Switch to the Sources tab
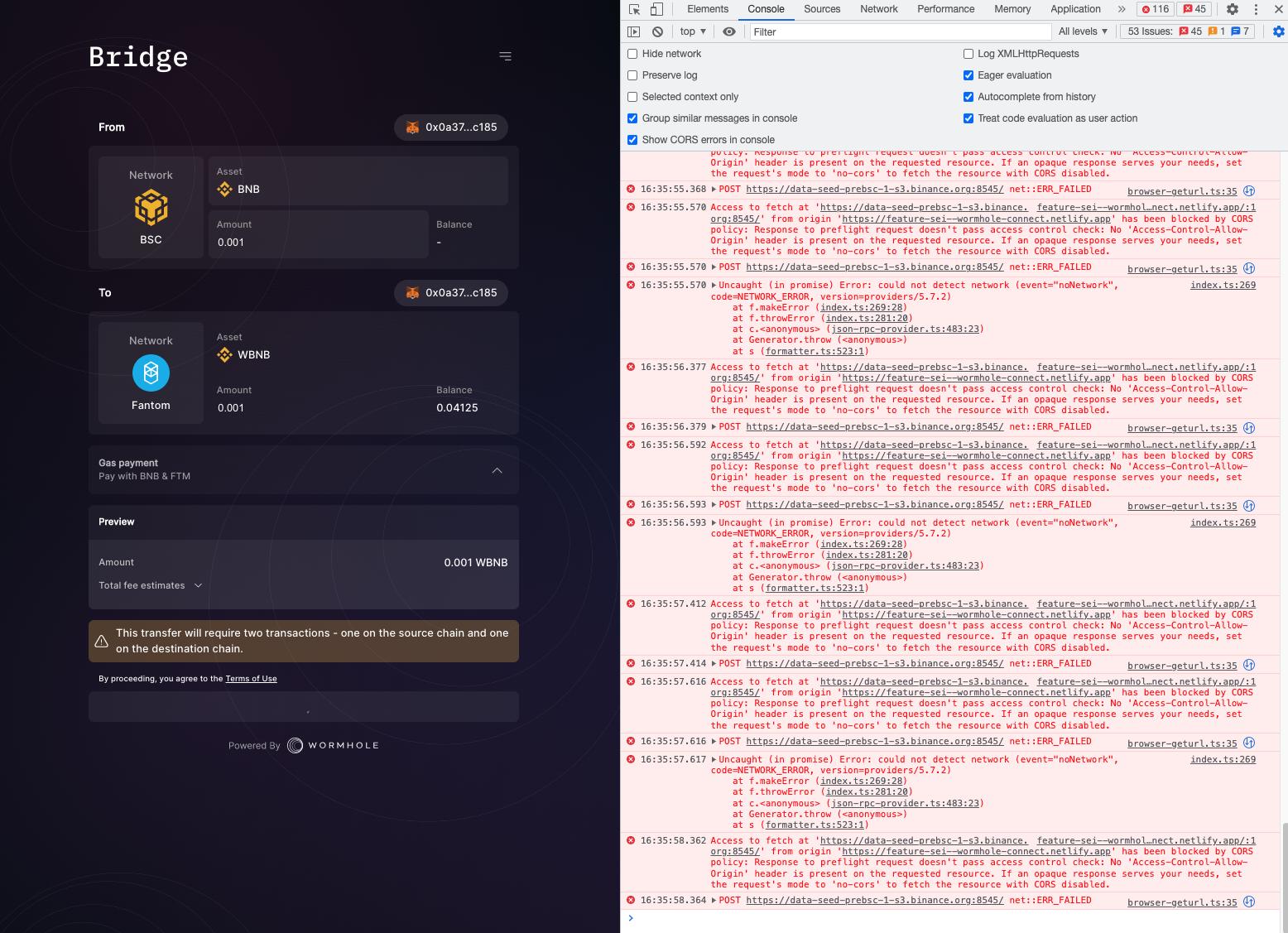The height and width of the screenshot is (933, 1288). (822, 9)
